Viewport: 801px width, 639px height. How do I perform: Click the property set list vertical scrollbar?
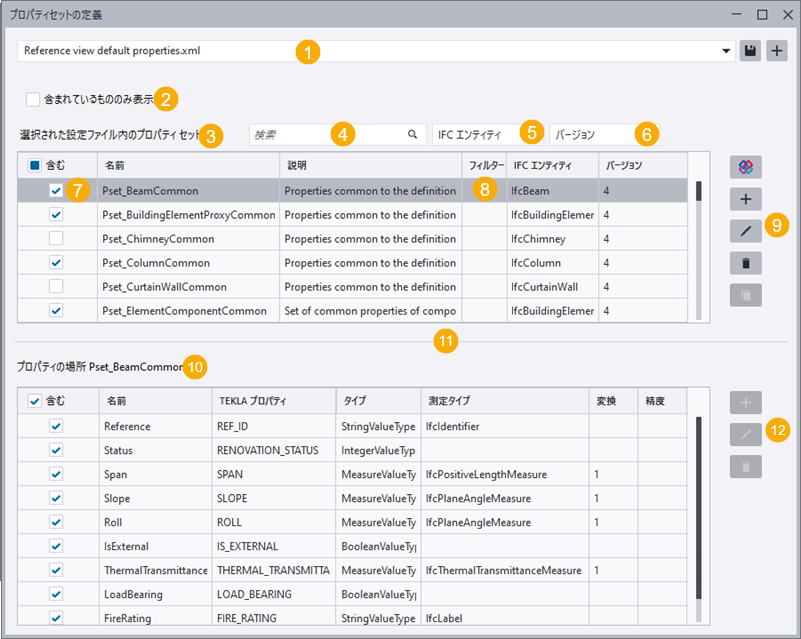pyautogui.click(x=698, y=192)
